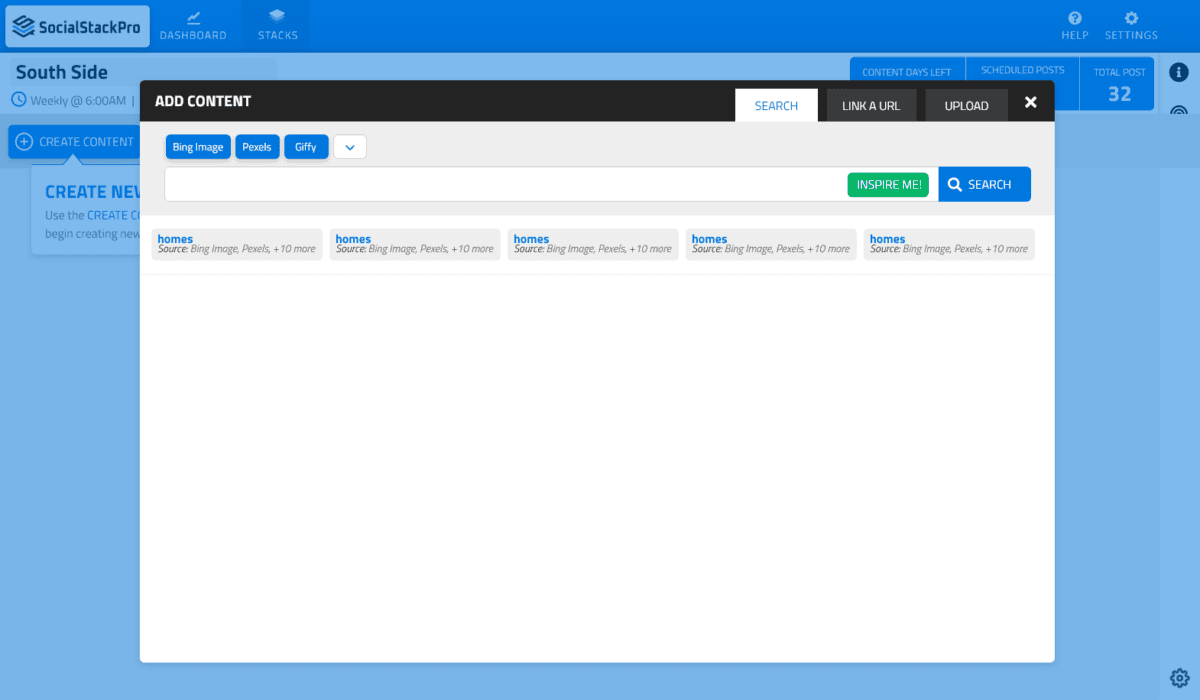The image size is (1200, 700).
Task: Toggle the Bing Image source filter
Action: pos(198,147)
